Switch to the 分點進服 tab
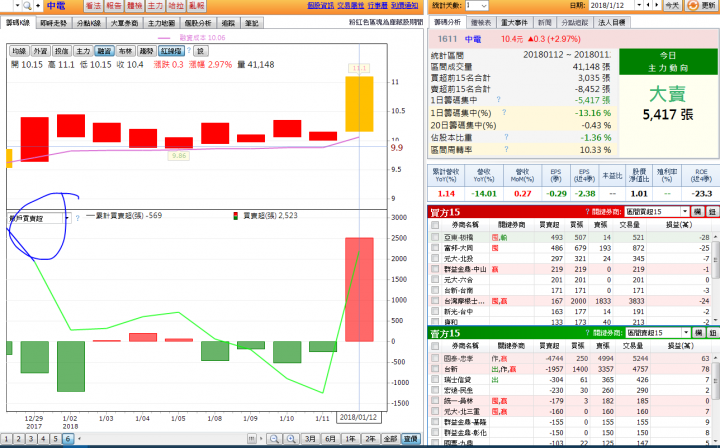Viewport: 720px width, 448px height. [574, 22]
